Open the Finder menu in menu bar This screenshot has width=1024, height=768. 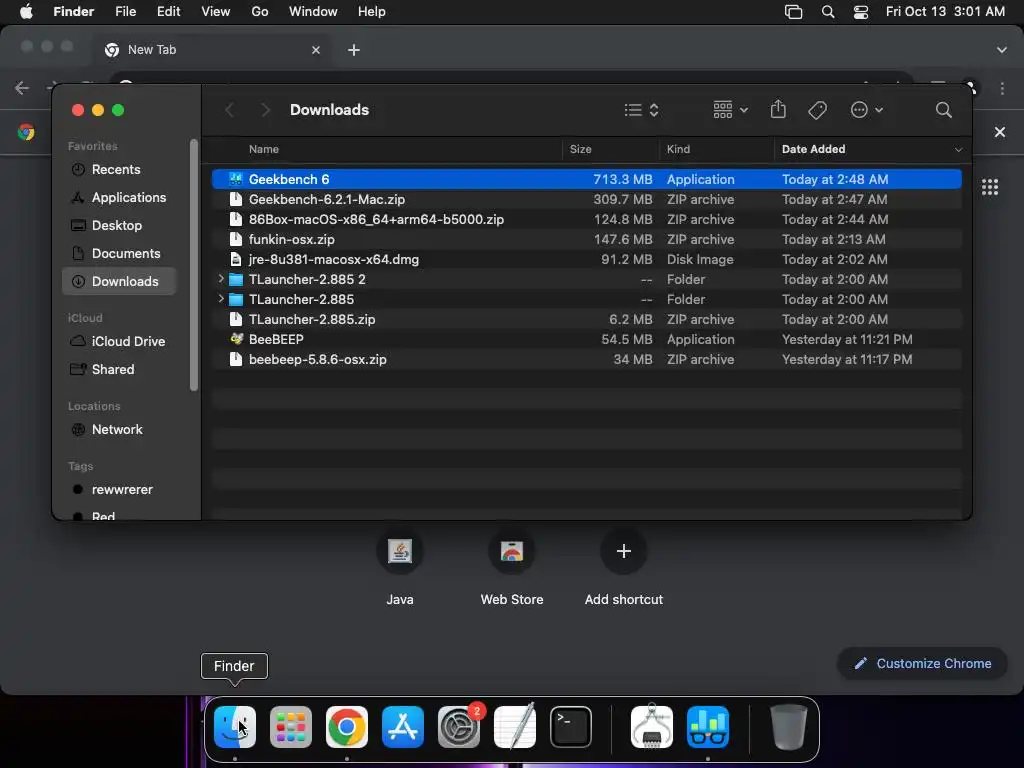tap(73, 12)
